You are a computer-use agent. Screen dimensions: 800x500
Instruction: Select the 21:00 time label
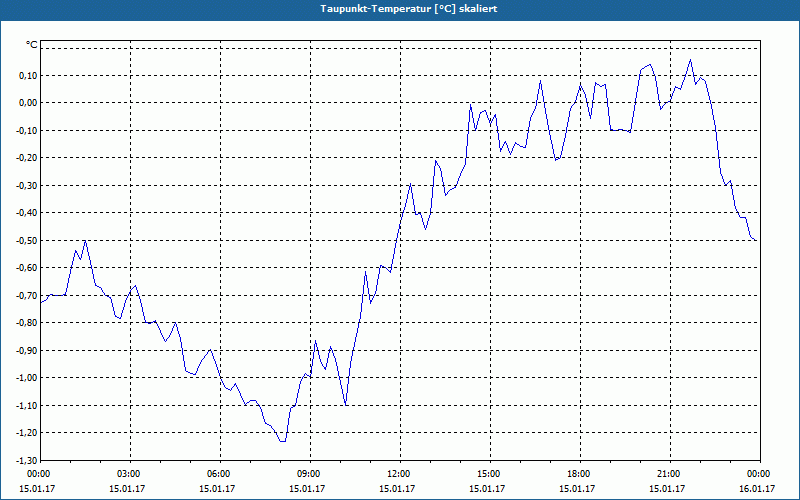(669, 474)
